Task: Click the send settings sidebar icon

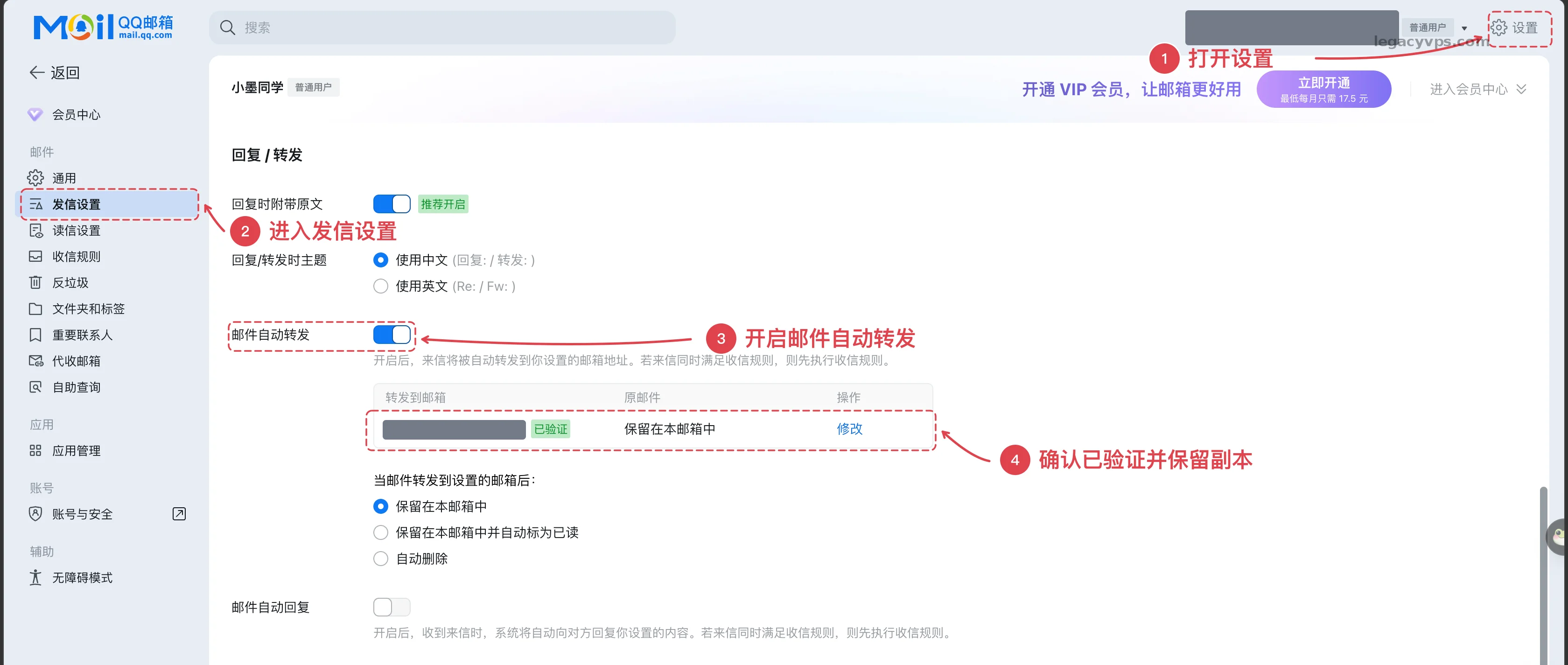Action: click(x=35, y=204)
